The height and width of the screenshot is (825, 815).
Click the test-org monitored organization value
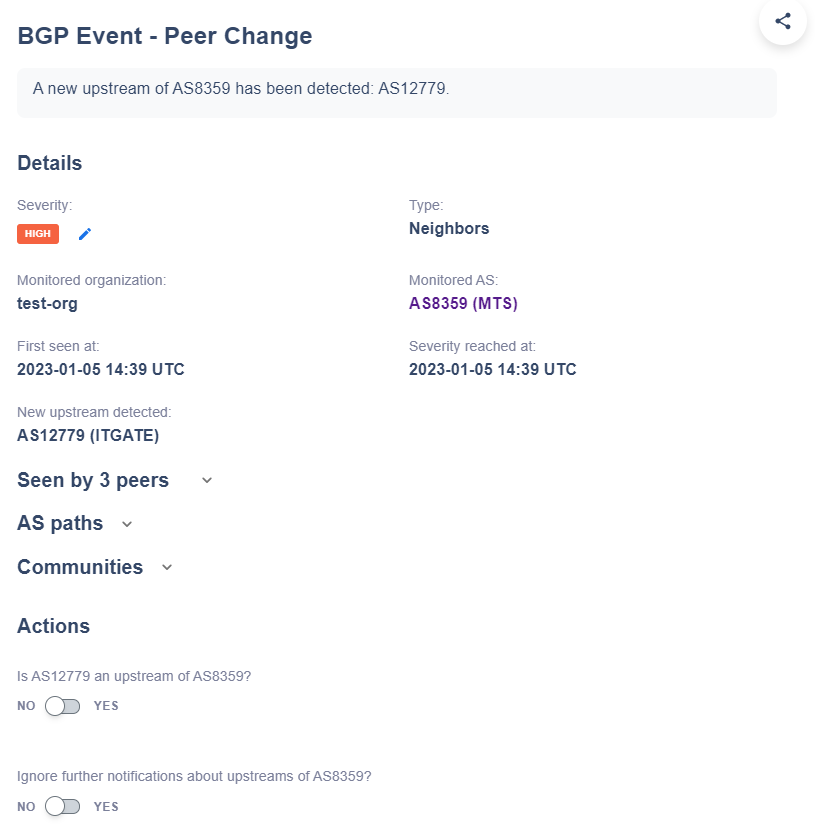tap(47, 303)
